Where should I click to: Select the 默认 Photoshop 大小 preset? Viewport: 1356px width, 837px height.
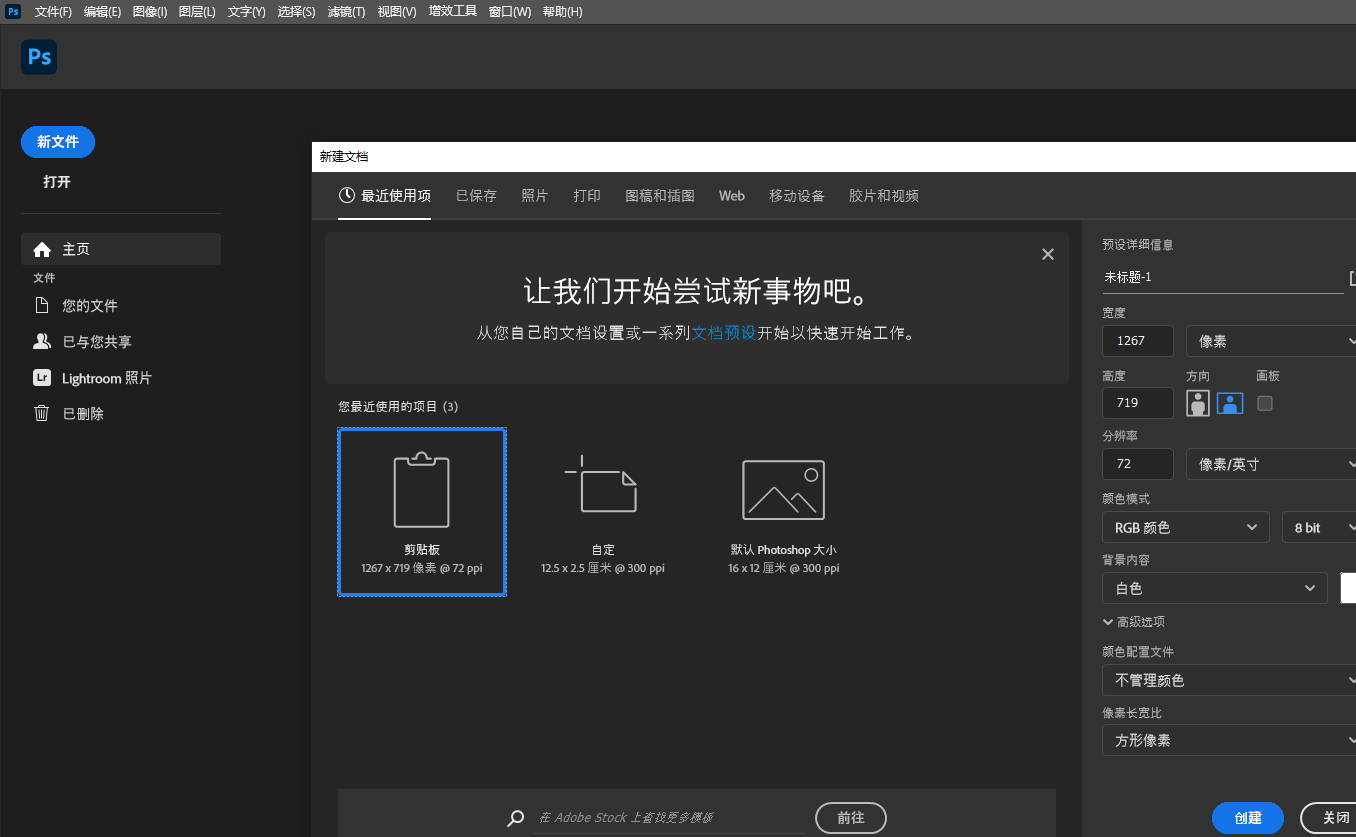tap(783, 512)
